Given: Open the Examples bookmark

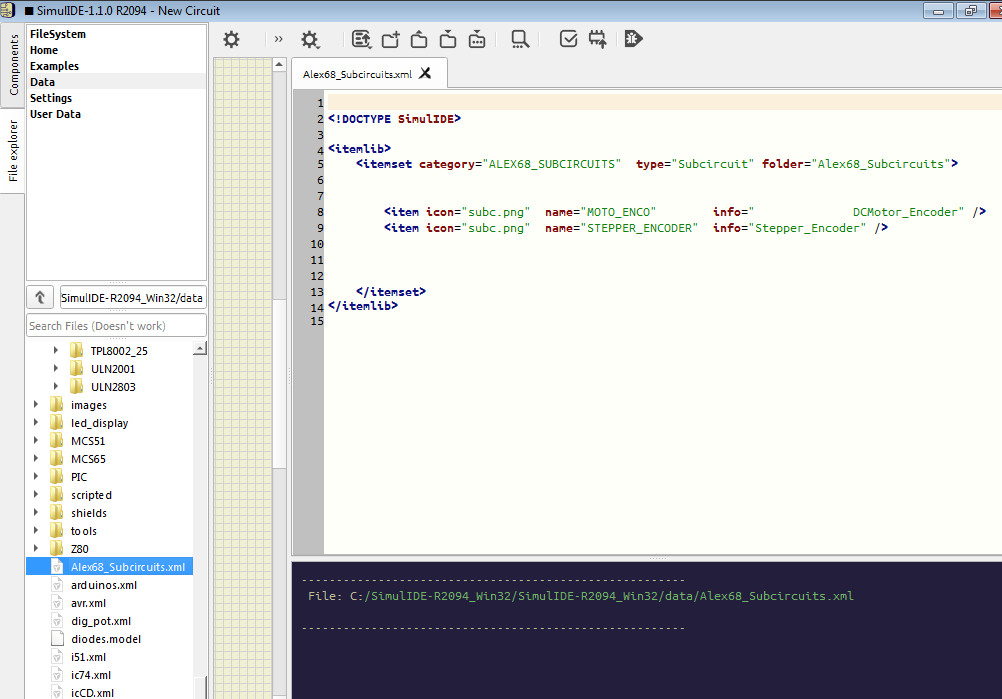Looking at the screenshot, I should point(54,66).
